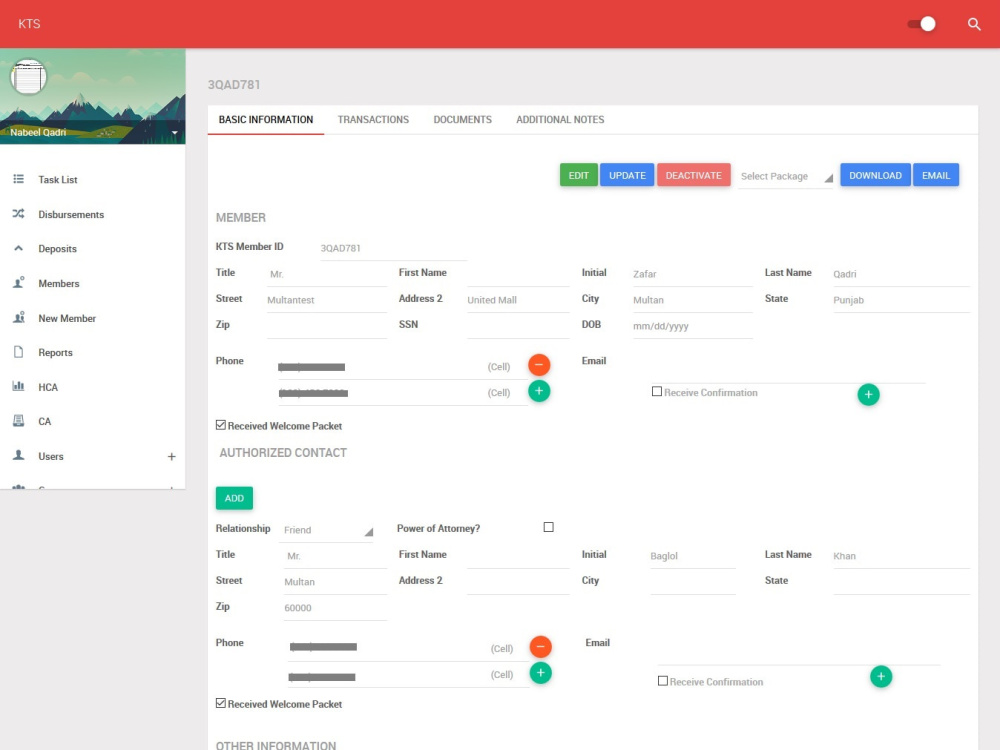Click the Reports document icon
This screenshot has height=750, width=1000.
tap(18, 352)
